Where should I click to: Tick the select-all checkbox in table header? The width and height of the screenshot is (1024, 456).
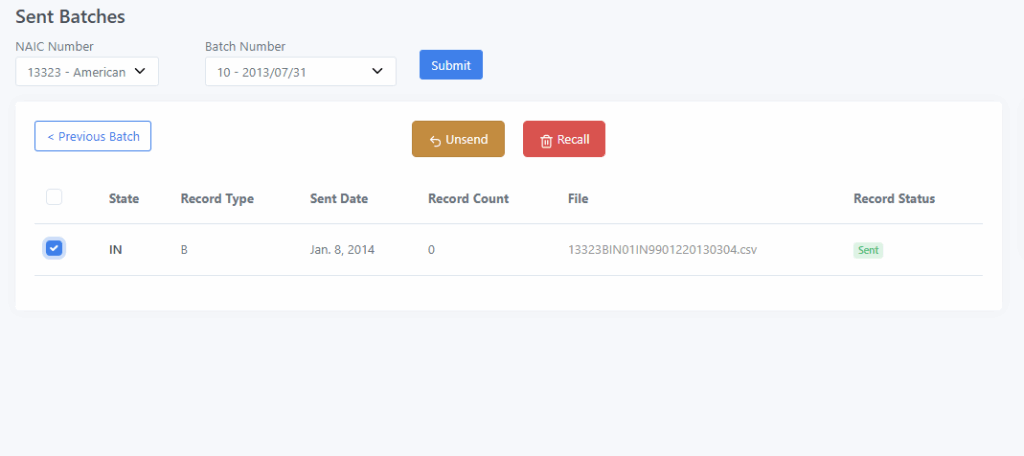click(54, 197)
